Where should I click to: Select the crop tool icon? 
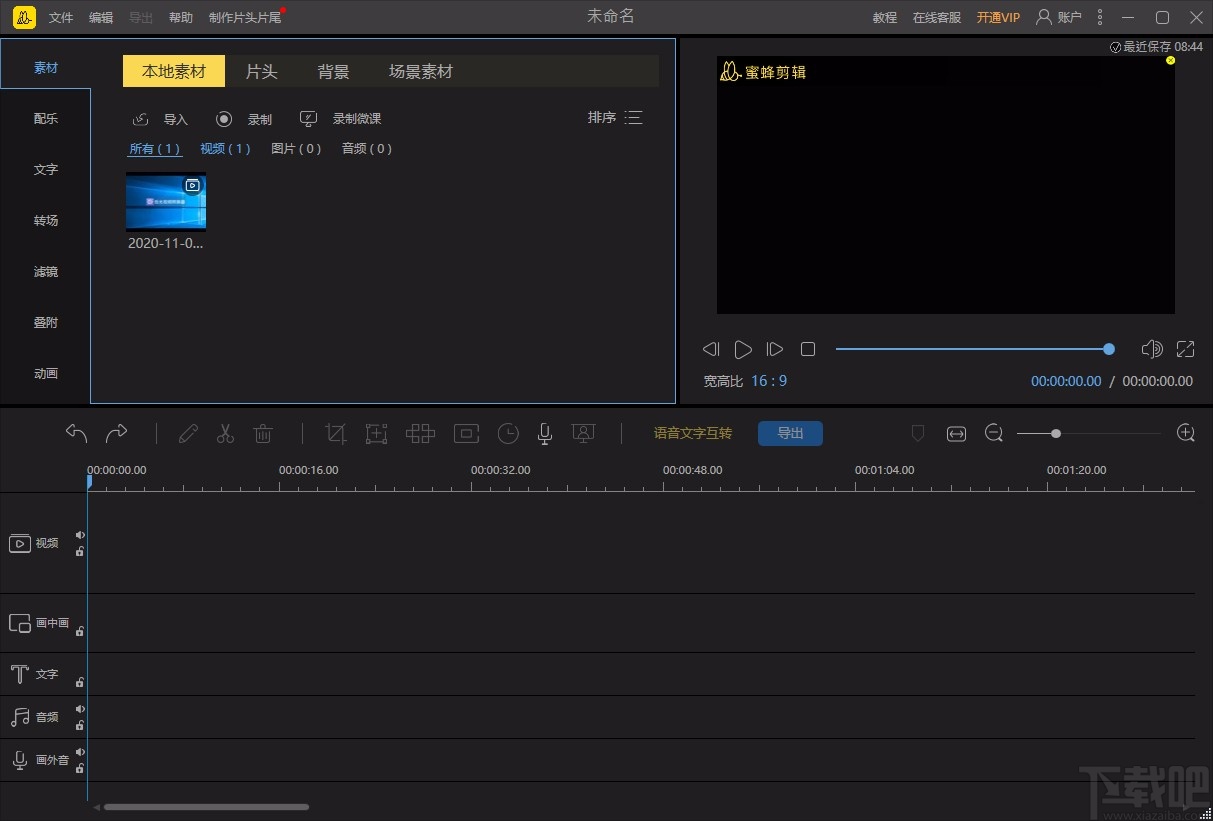(336, 433)
